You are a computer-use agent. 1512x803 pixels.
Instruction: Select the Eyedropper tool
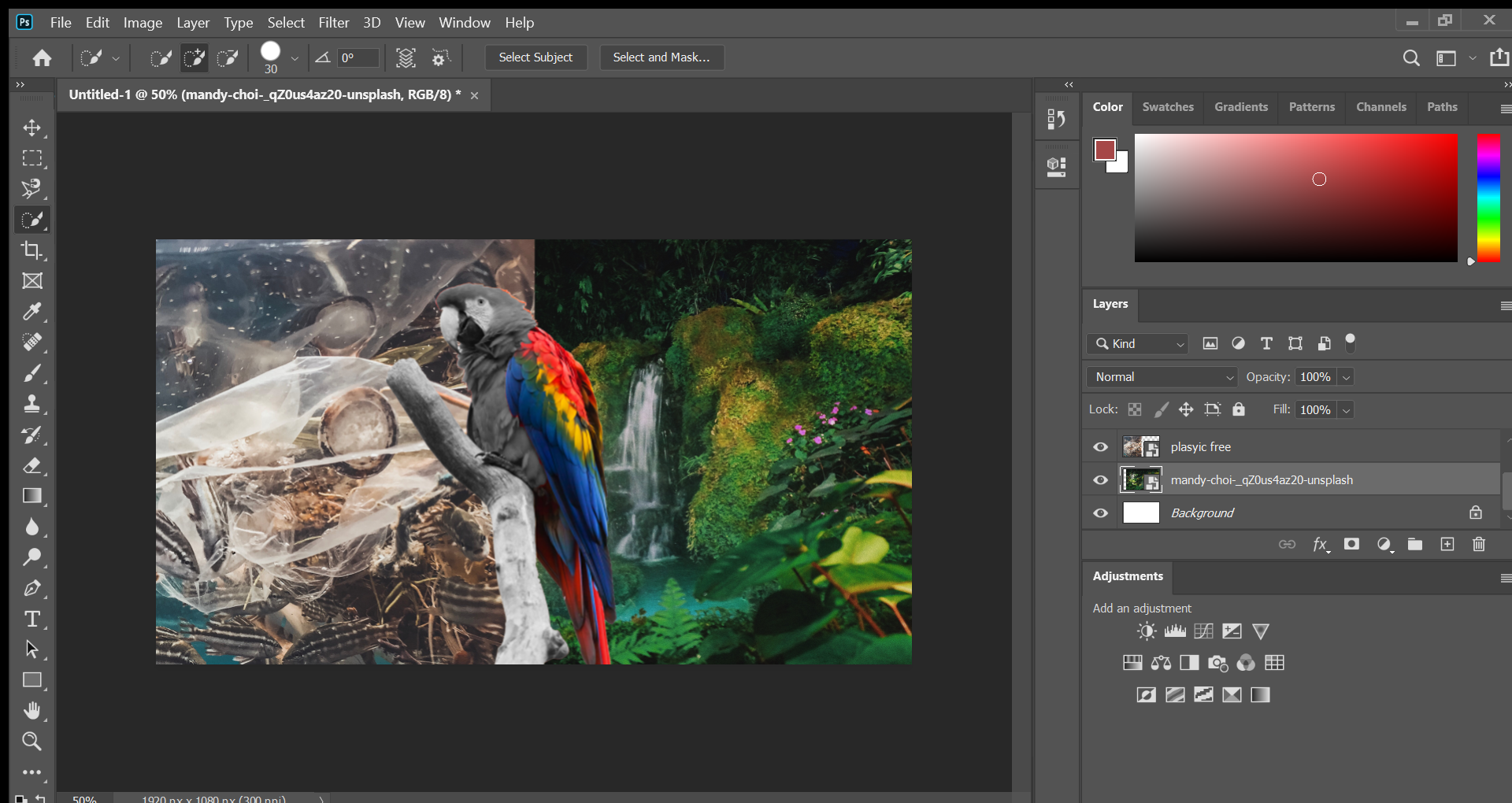(x=31, y=312)
